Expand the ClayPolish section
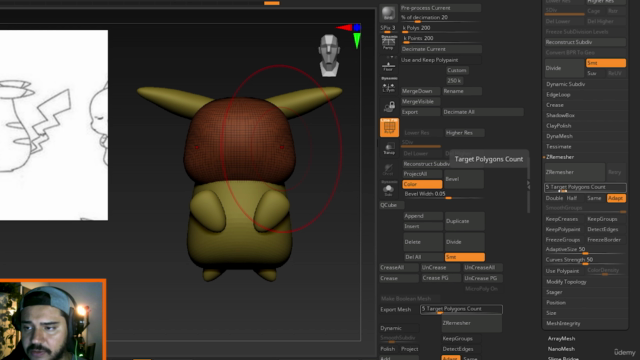The height and width of the screenshot is (360, 640). tap(559, 126)
